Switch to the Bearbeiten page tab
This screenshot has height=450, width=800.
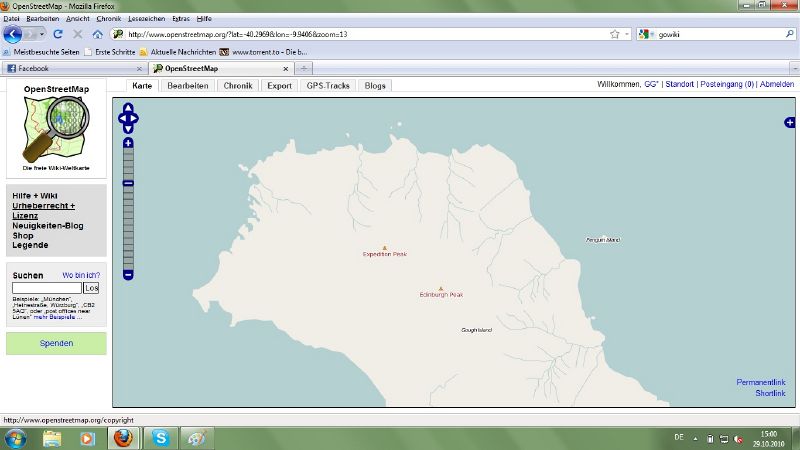(x=188, y=86)
